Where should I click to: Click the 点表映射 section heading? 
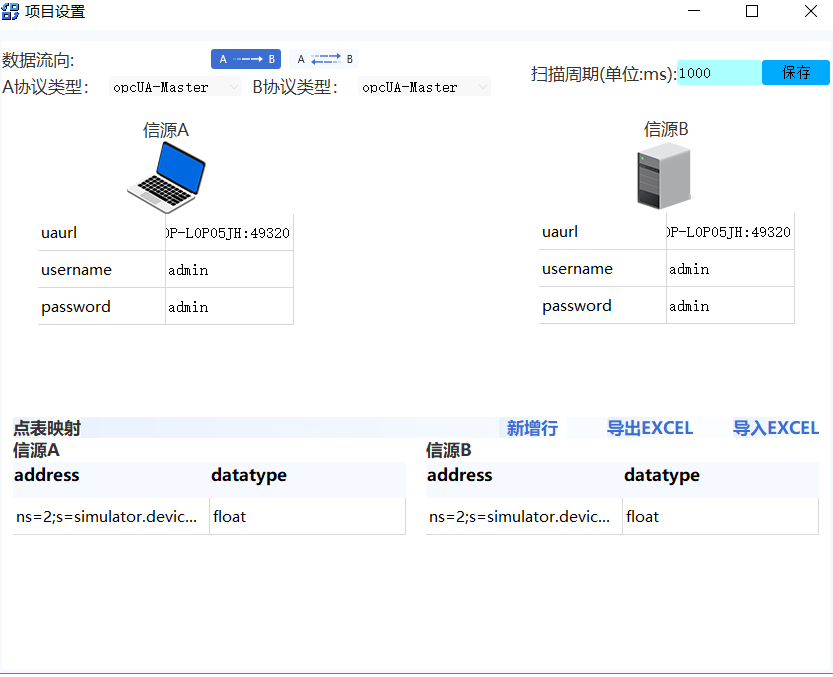(47, 428)
